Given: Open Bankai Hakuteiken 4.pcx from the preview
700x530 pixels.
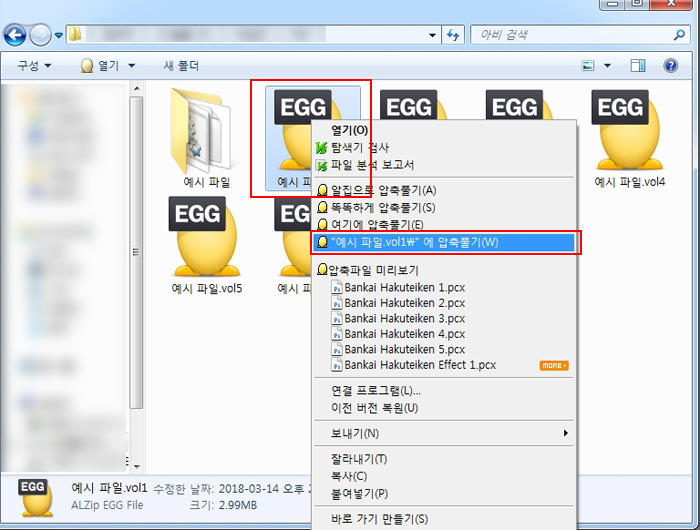Looking at the screenshot, I should click(x=398, y=334).
